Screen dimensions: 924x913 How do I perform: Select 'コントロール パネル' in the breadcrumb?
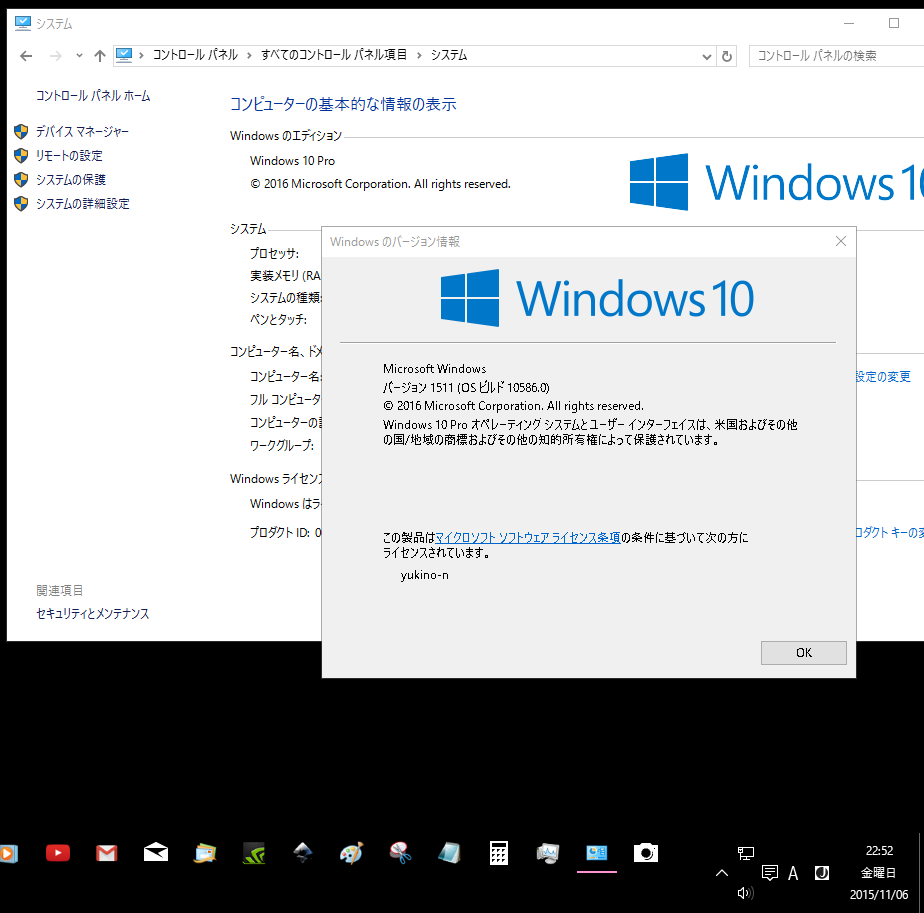195,55
